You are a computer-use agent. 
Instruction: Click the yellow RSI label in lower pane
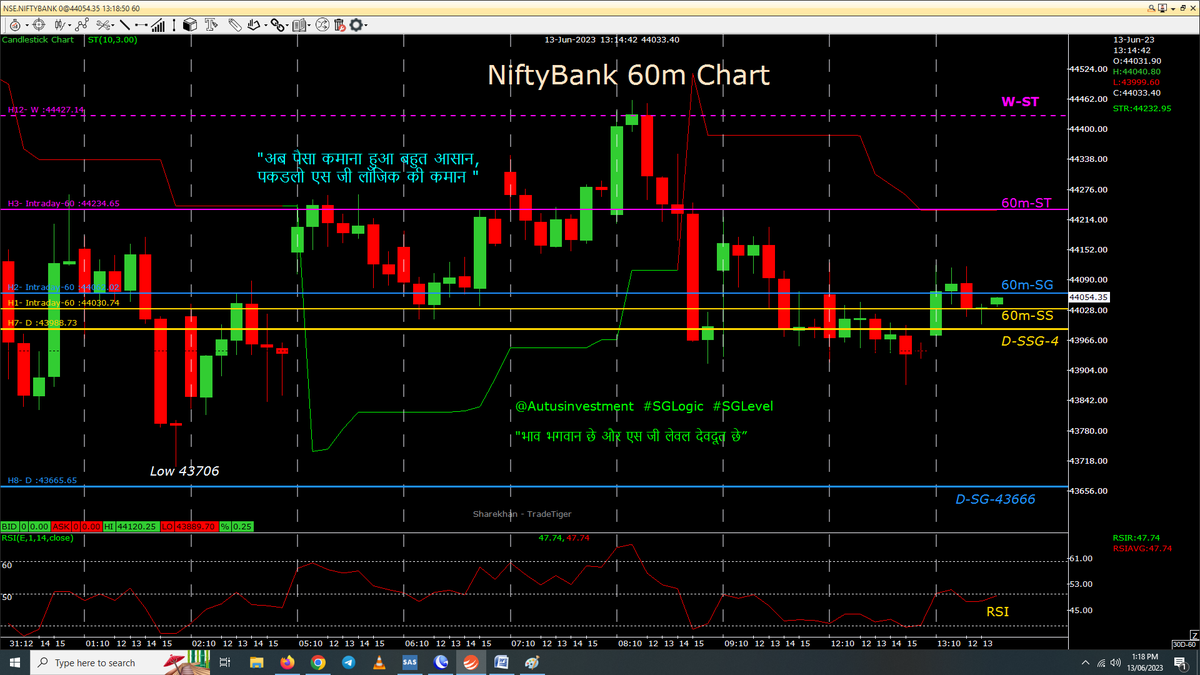[x=997, y=611]
